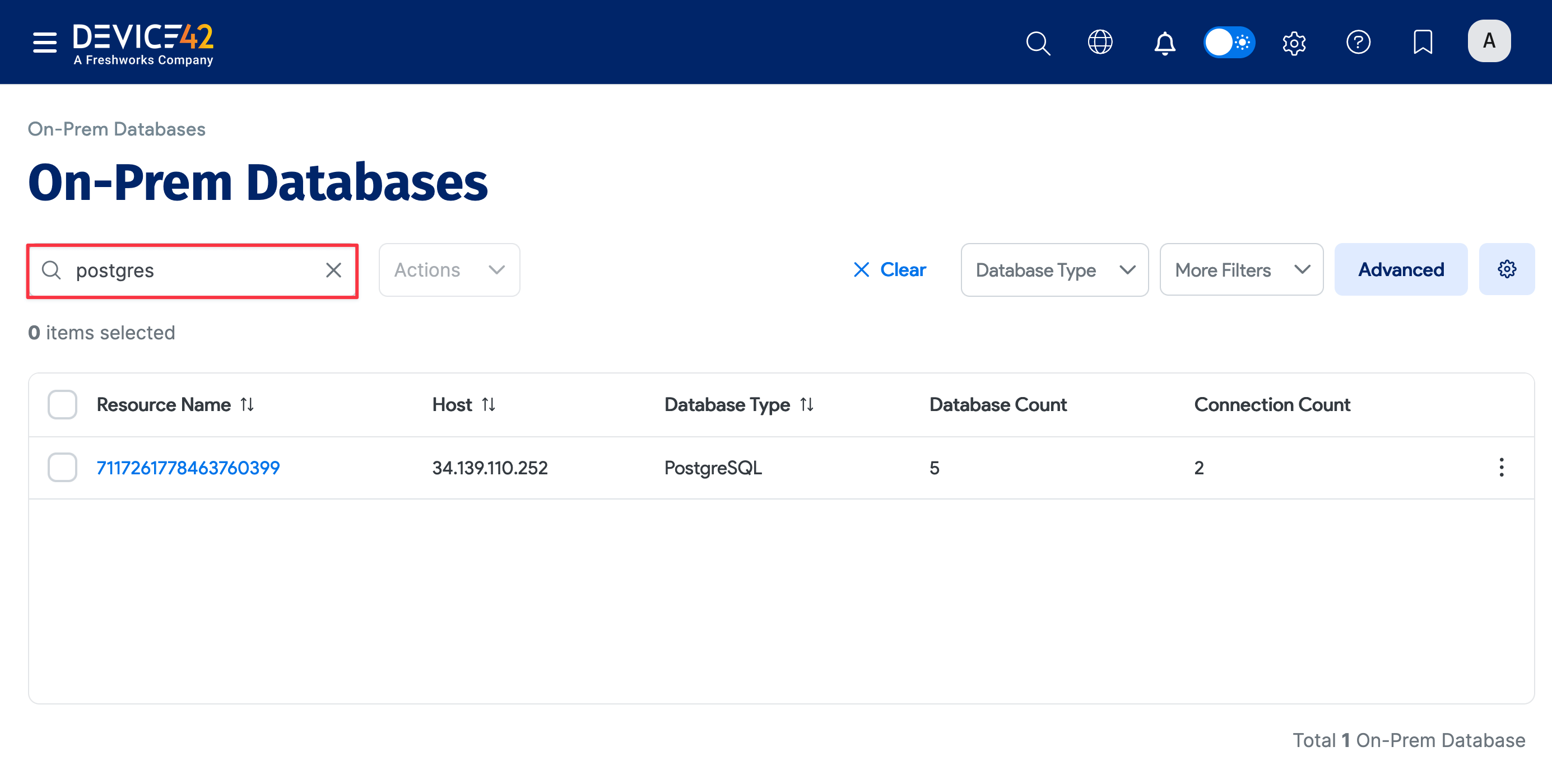Click the bookmarks icon in the header

pyautogui.click(x=1423, y=42)
